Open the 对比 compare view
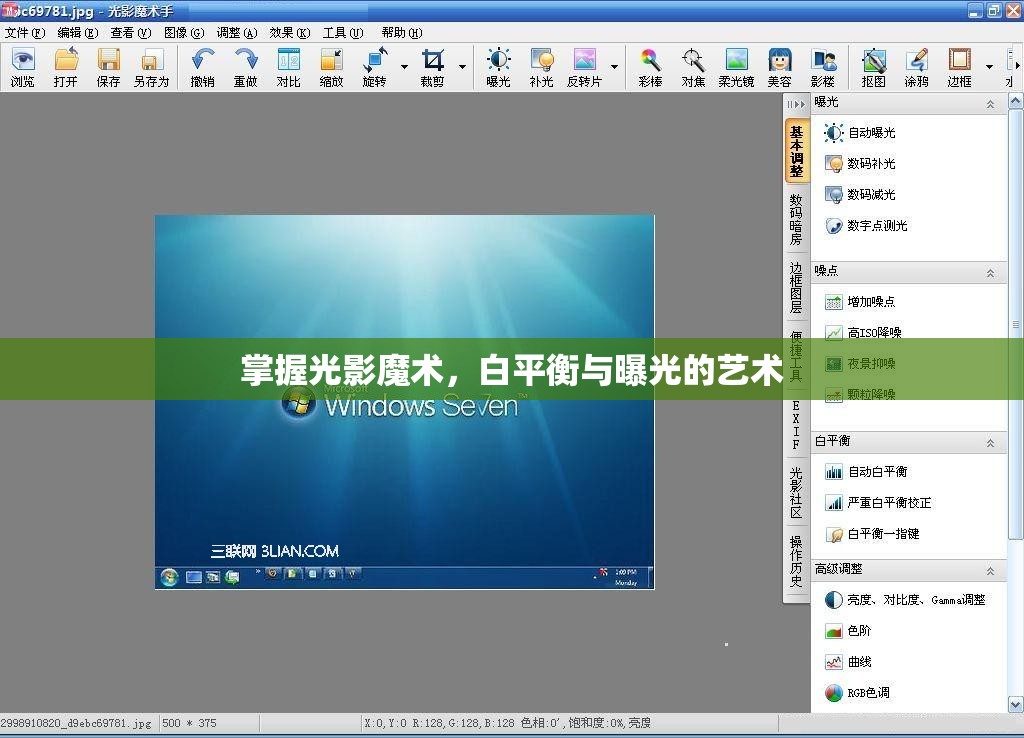 tap(289, 67)
